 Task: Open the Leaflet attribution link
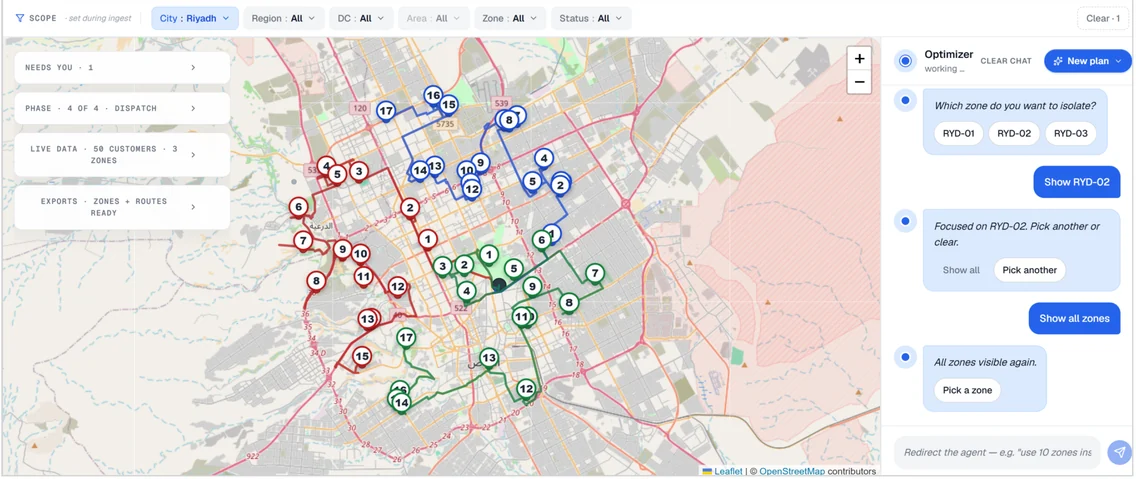coord(728,471)
